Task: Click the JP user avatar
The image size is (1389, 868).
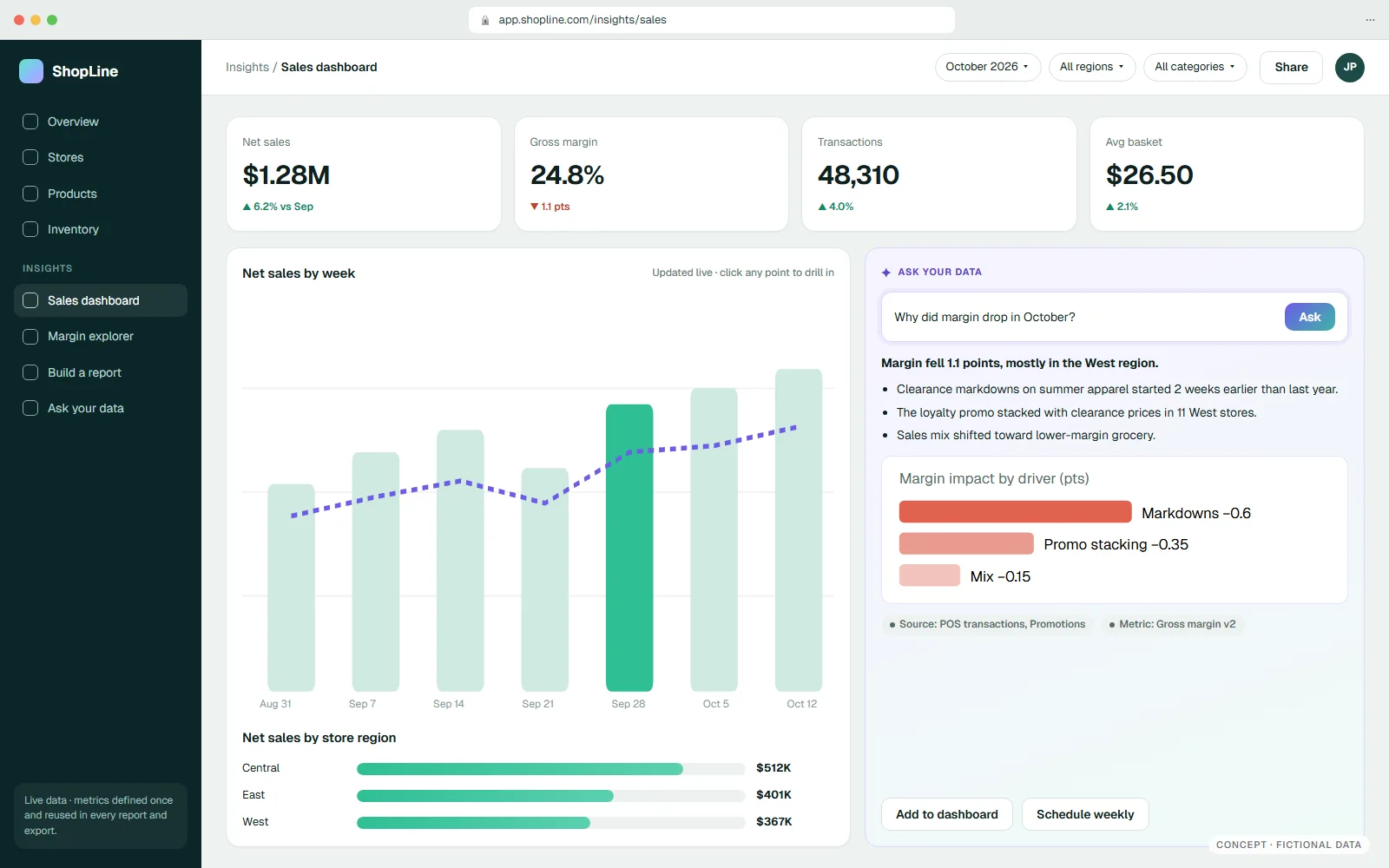Action: coord(1350,67)
